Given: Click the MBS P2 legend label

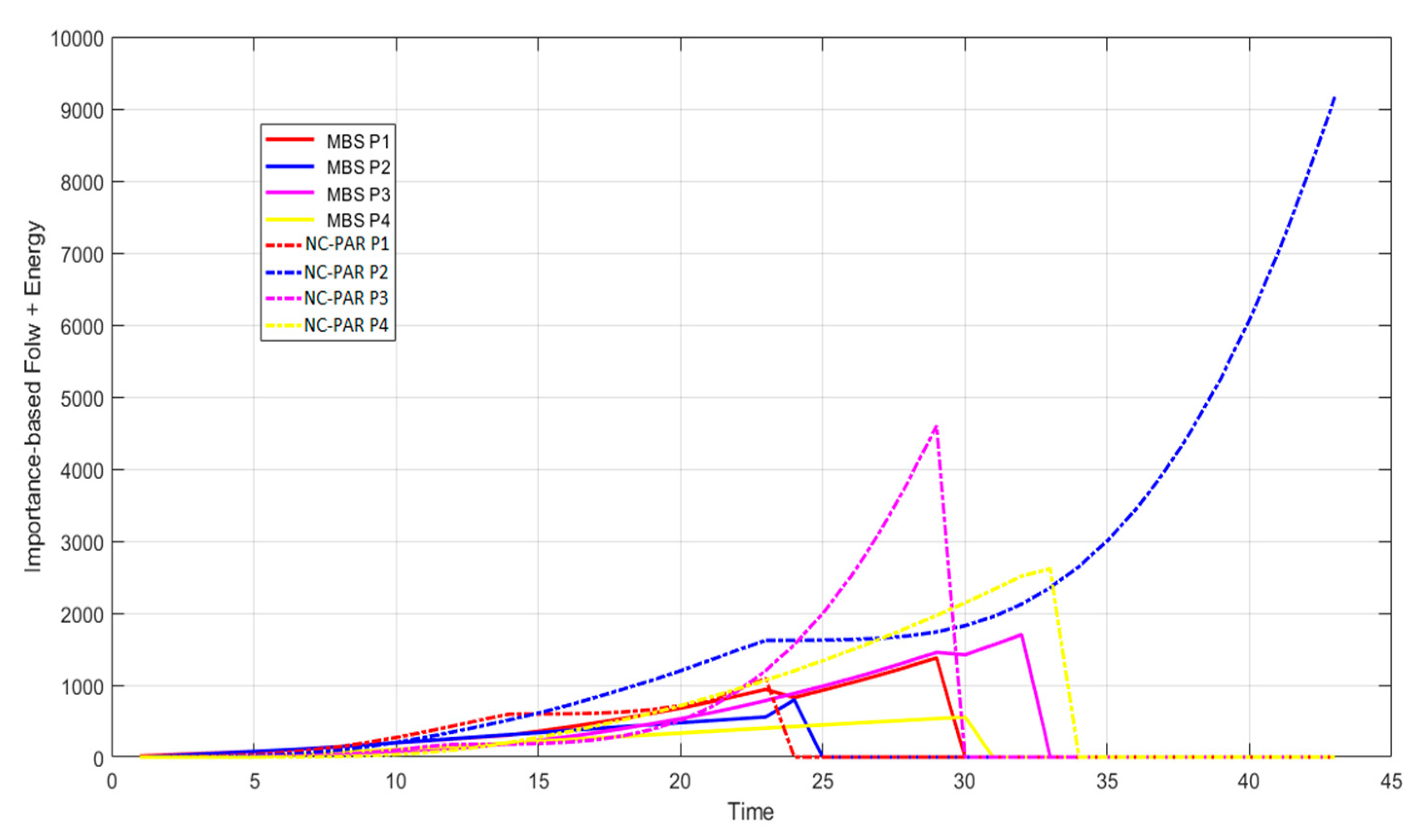Looking at the screenshot, I should pyautogui.click(x=358, y=168).
